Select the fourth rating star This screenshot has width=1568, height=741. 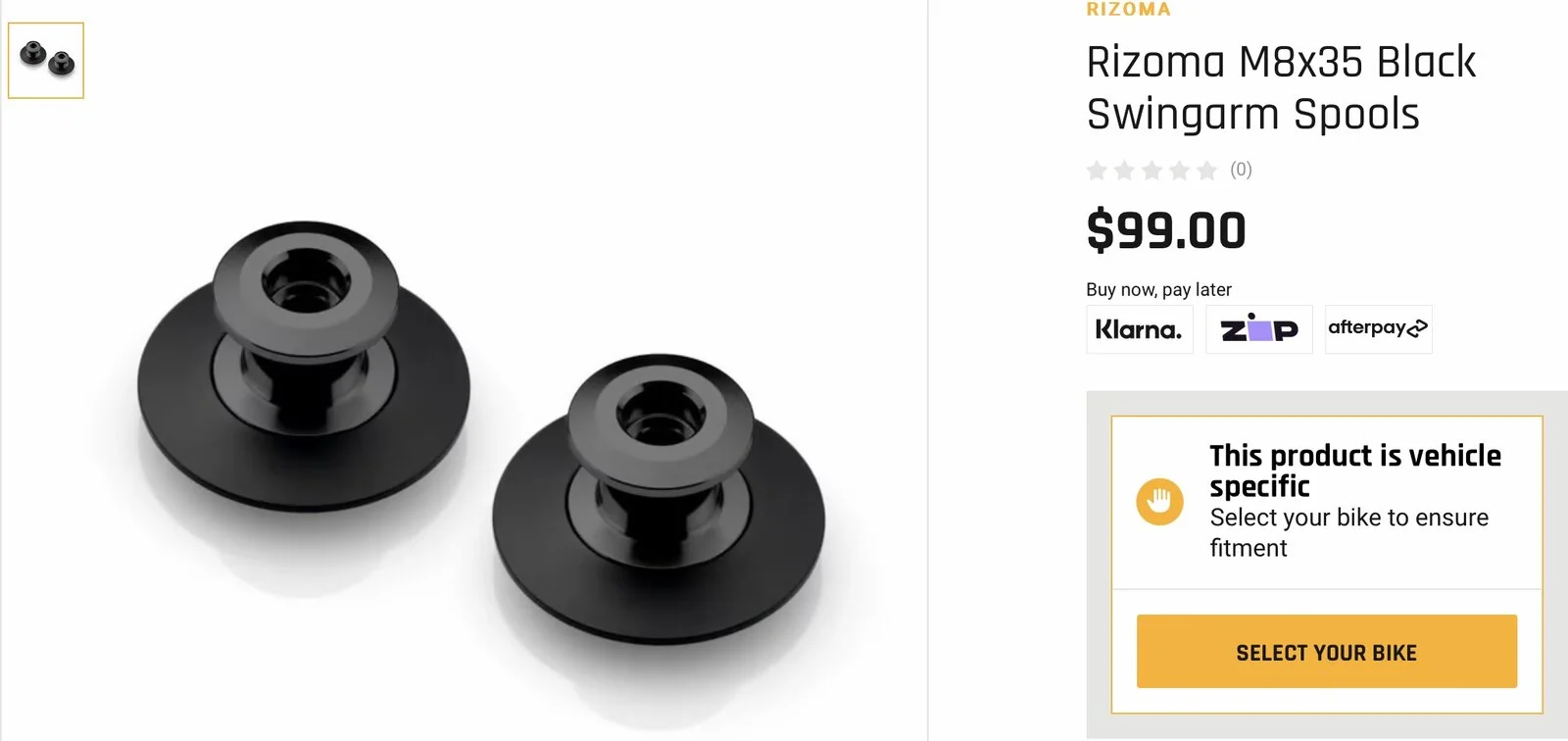1179,171
